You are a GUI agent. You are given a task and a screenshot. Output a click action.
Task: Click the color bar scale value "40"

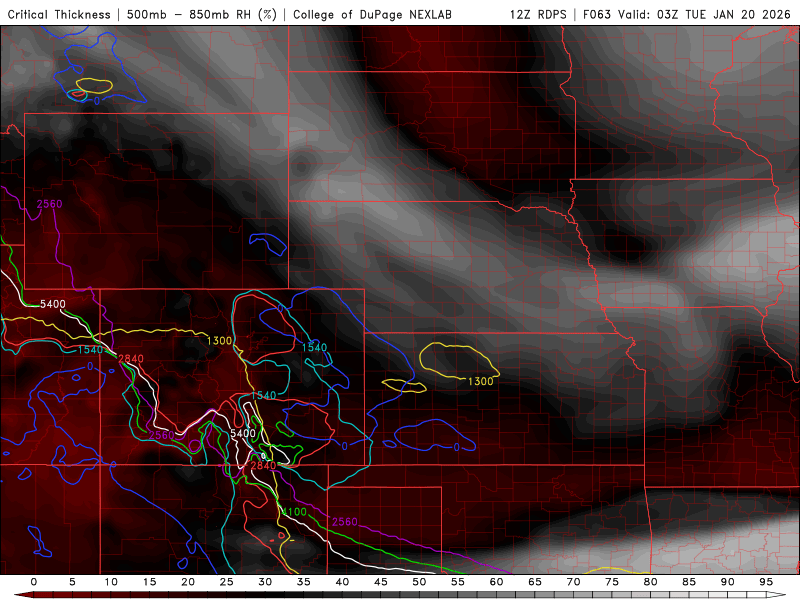[342, 582]
